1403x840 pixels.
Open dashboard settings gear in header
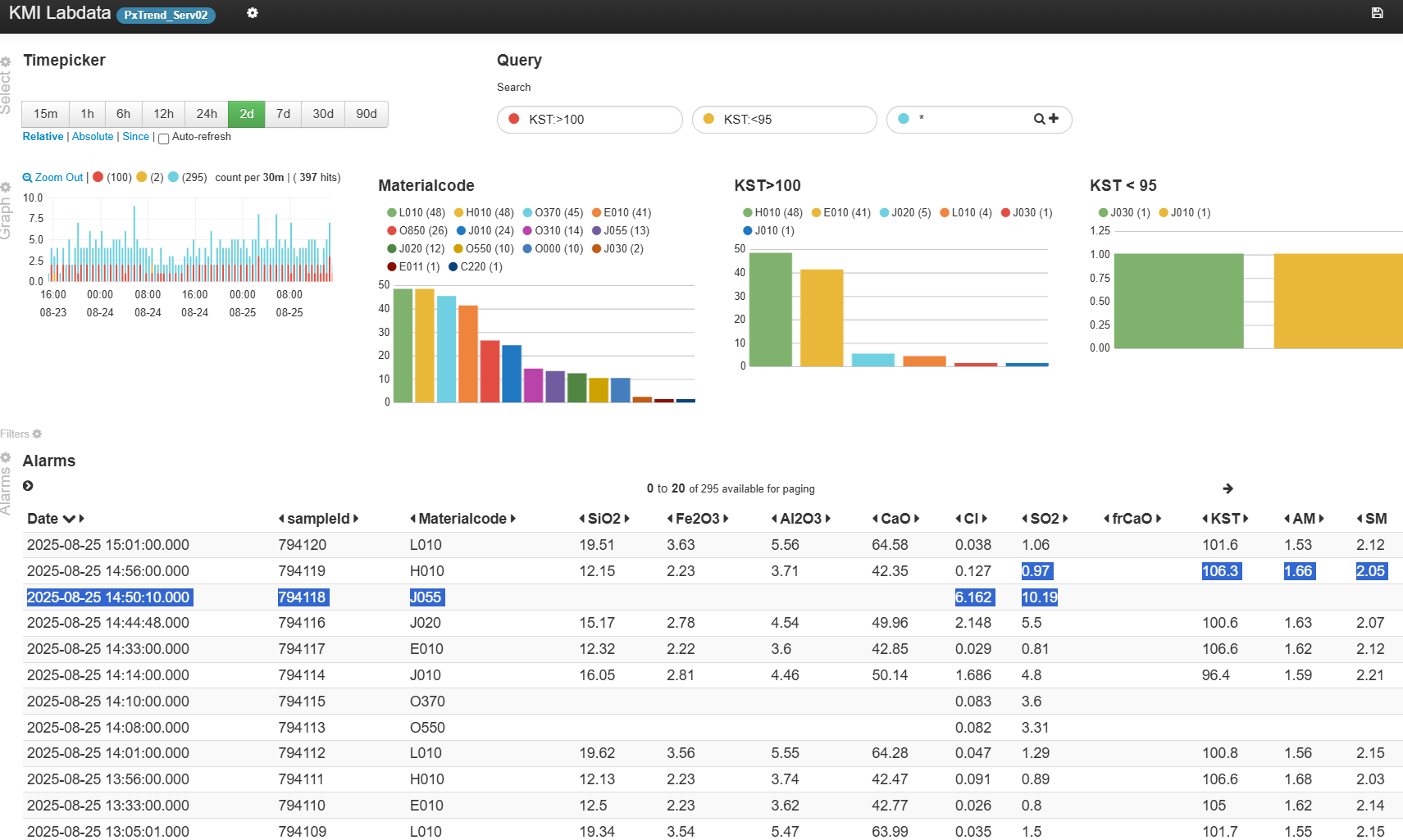253,13
